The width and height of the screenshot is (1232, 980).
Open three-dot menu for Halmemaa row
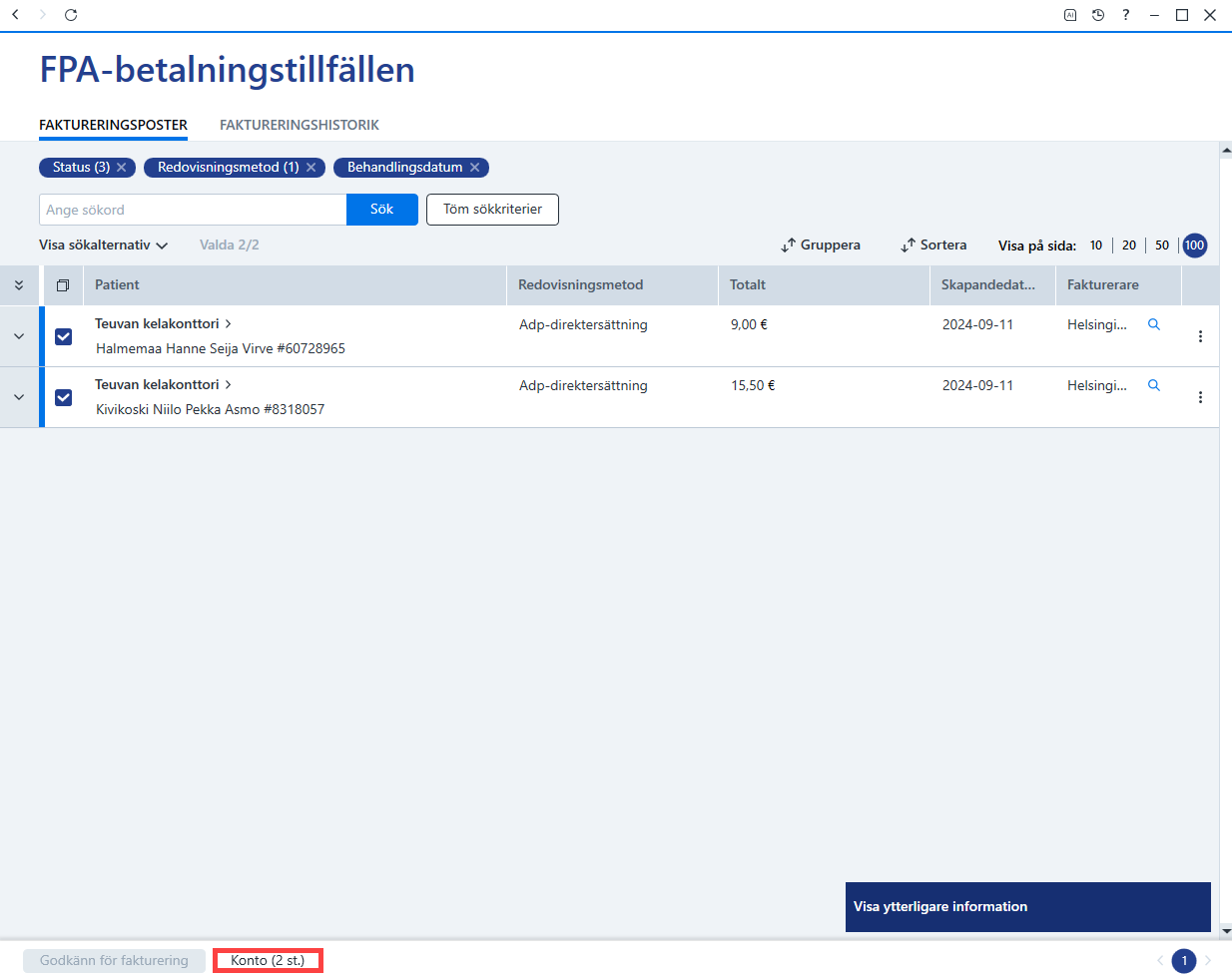coord(1200,336)
